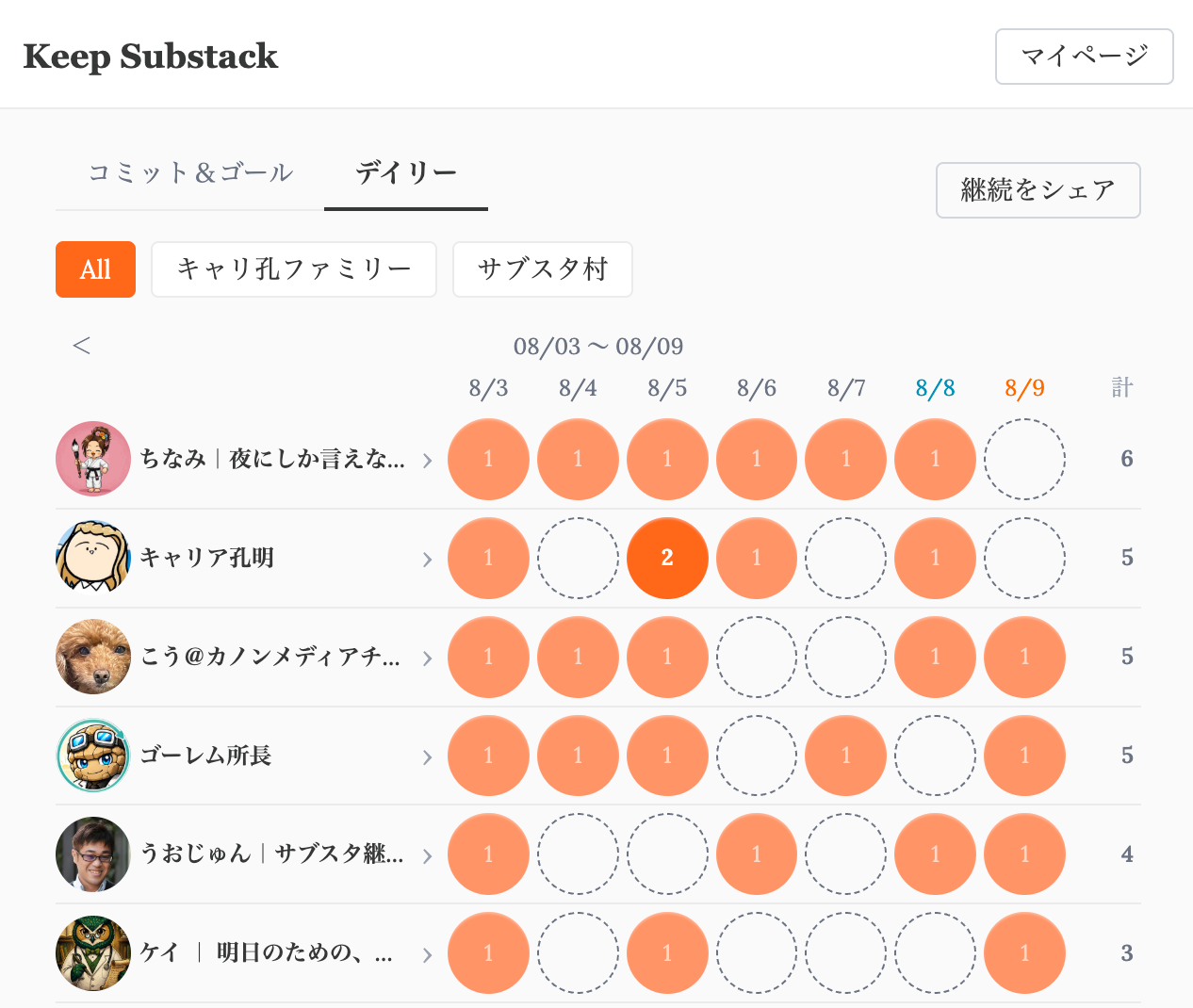Click ケイ's owl avatar icon
The width and height of the screenshot is (1193, 1008).
pyautogui.click(x=93, y=953)
